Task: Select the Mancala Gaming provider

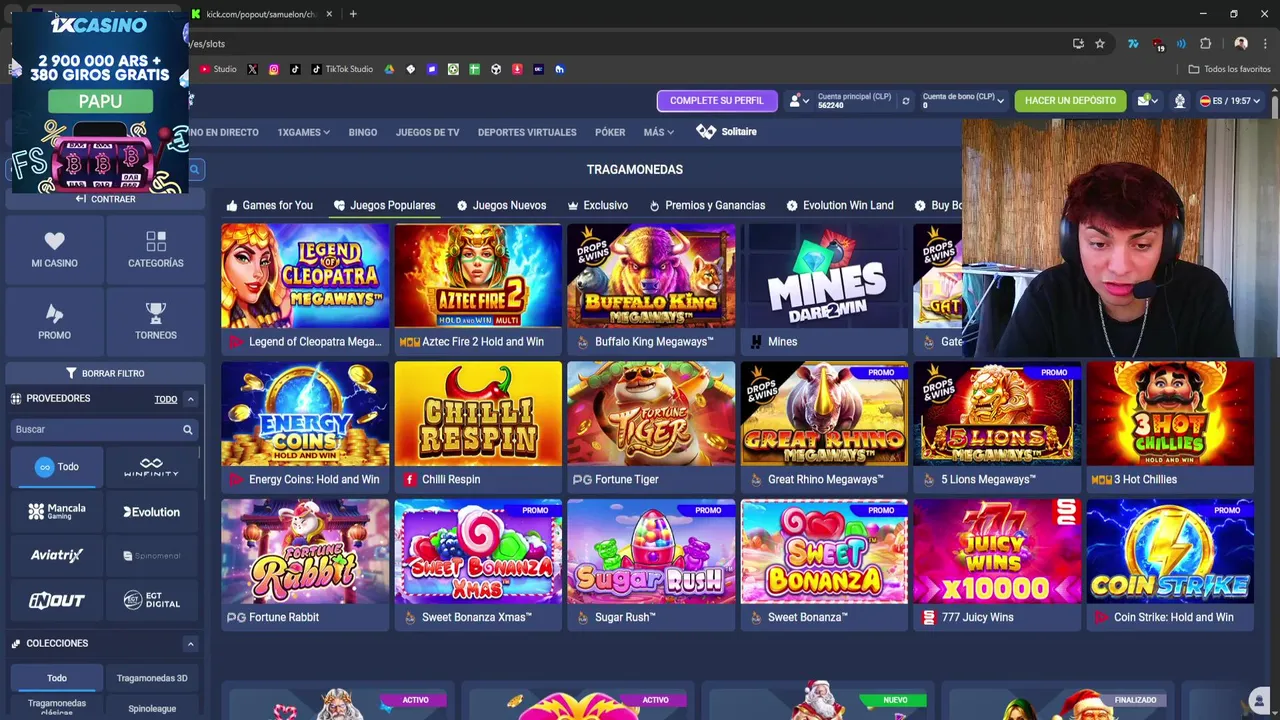Action: click(57, 511)
